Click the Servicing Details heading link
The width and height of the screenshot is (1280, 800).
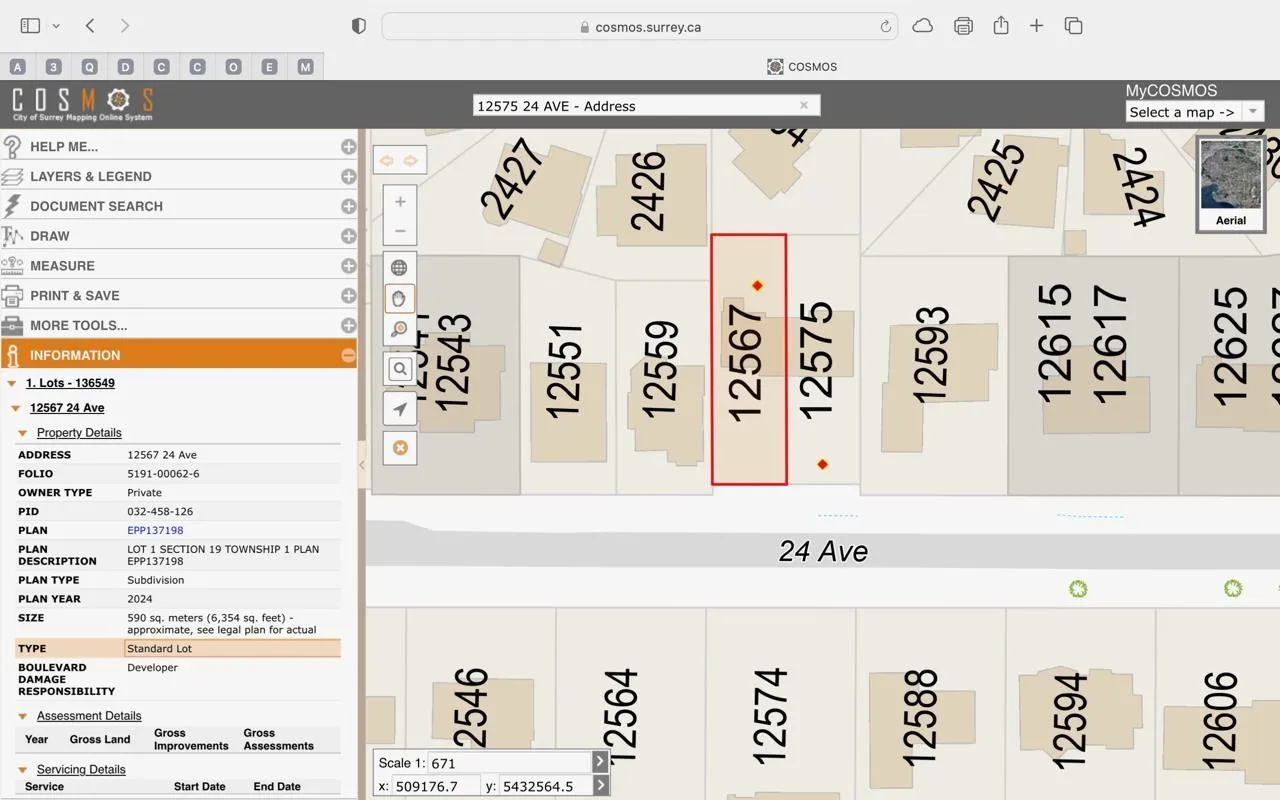coord(81,770)
